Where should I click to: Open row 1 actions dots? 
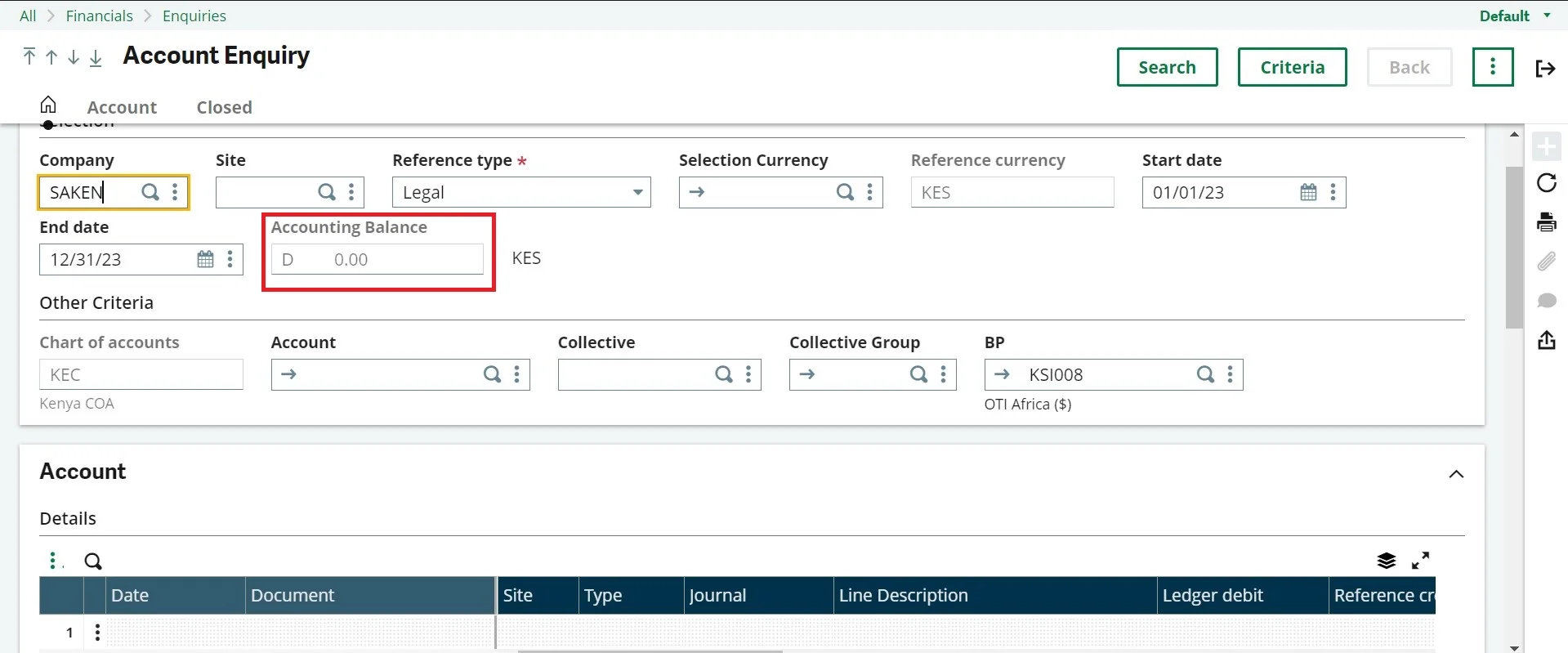coord(97,633)
